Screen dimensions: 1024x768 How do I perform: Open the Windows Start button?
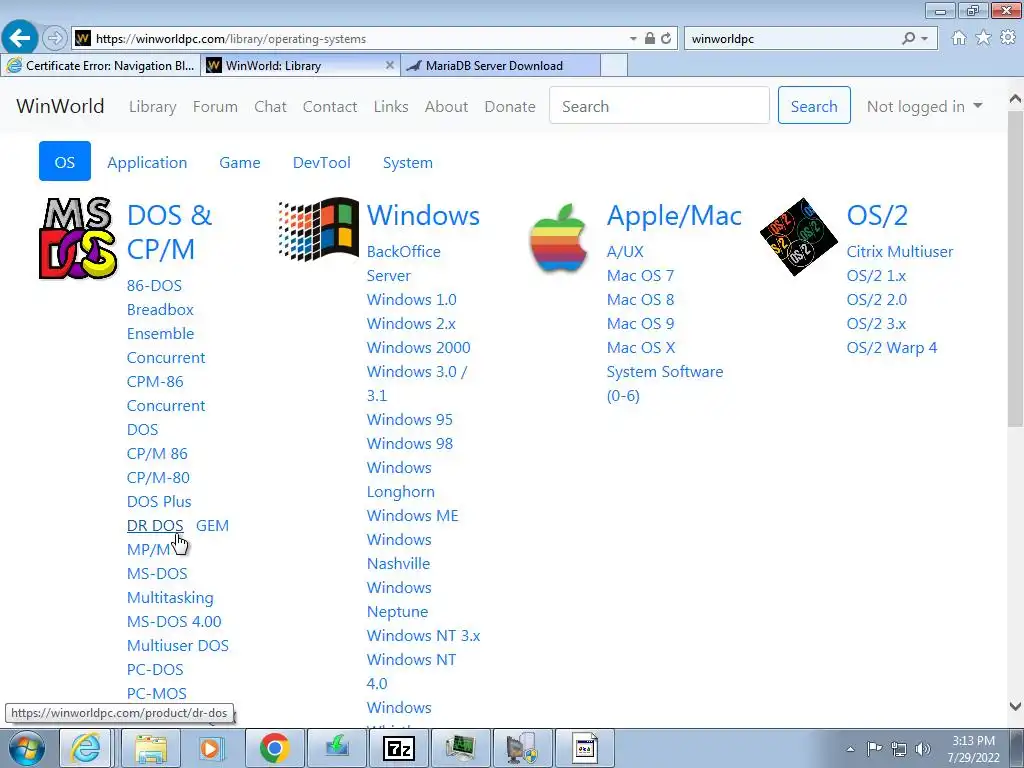26,748
